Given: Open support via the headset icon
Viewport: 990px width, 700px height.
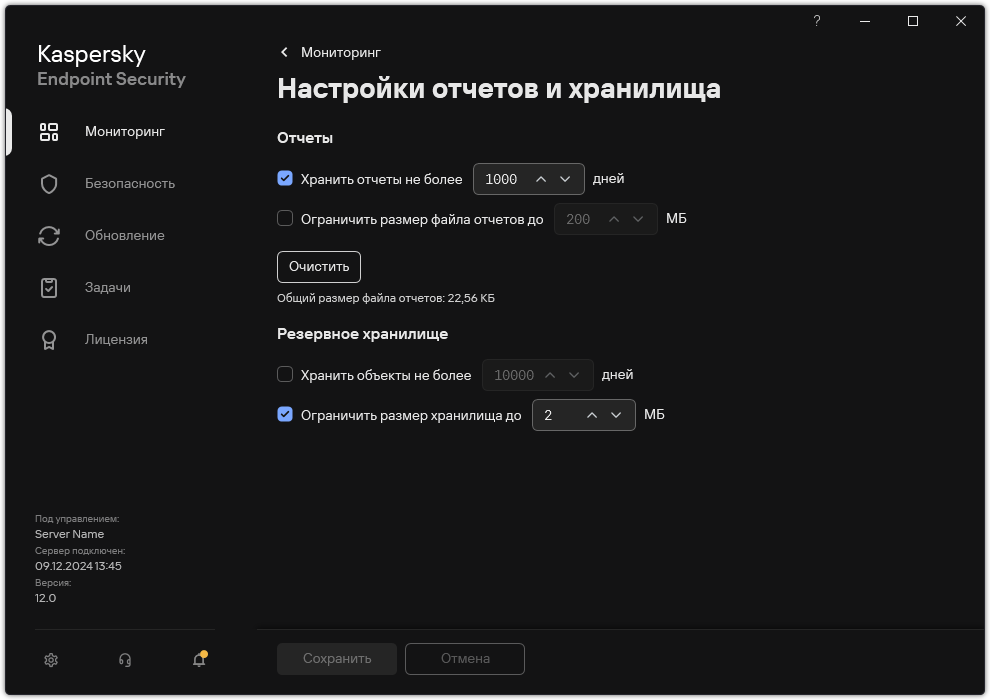Looking at the screenshot, I should [125, 660].
